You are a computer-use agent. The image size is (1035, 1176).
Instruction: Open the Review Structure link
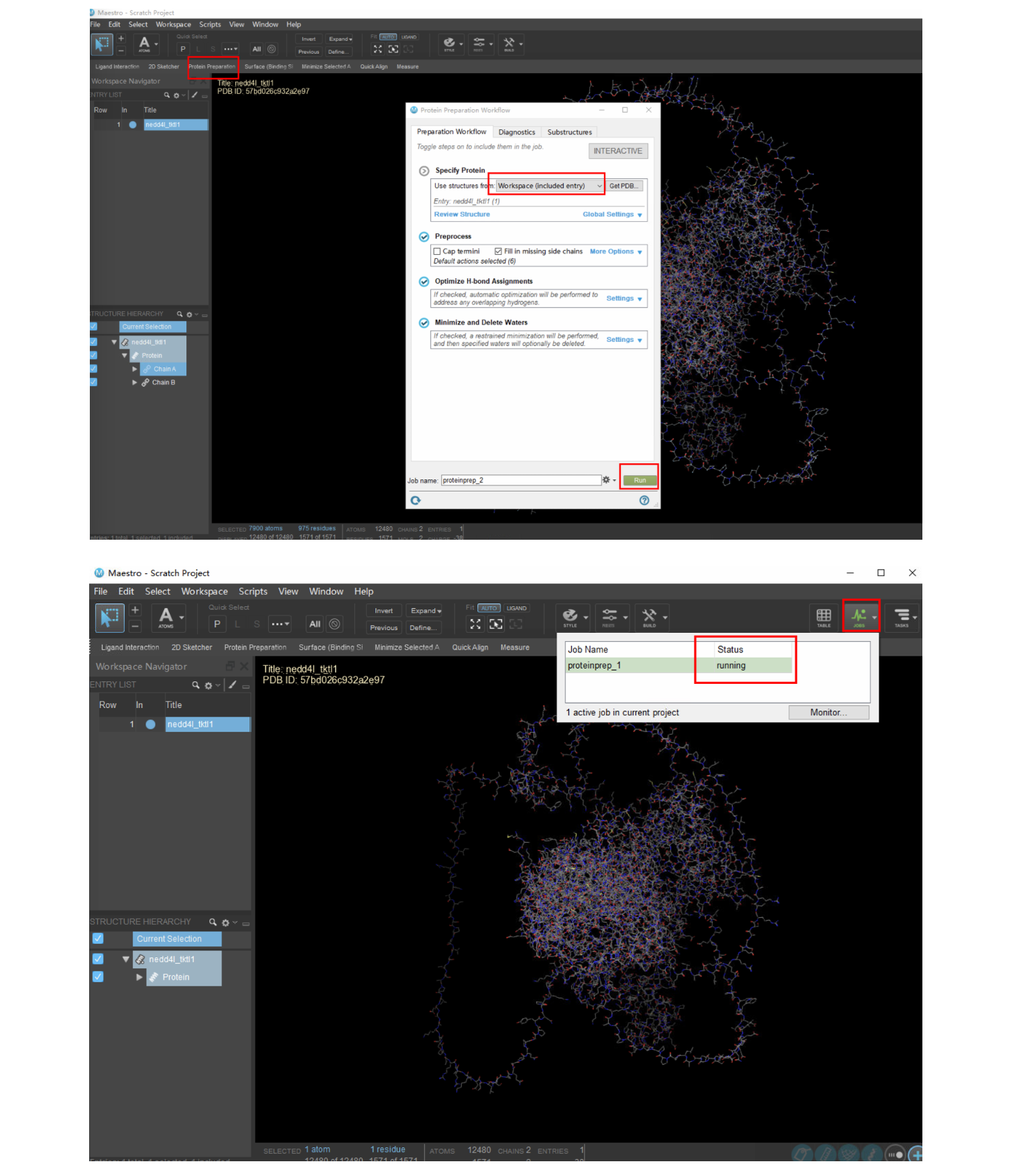(x=462, y=215)
